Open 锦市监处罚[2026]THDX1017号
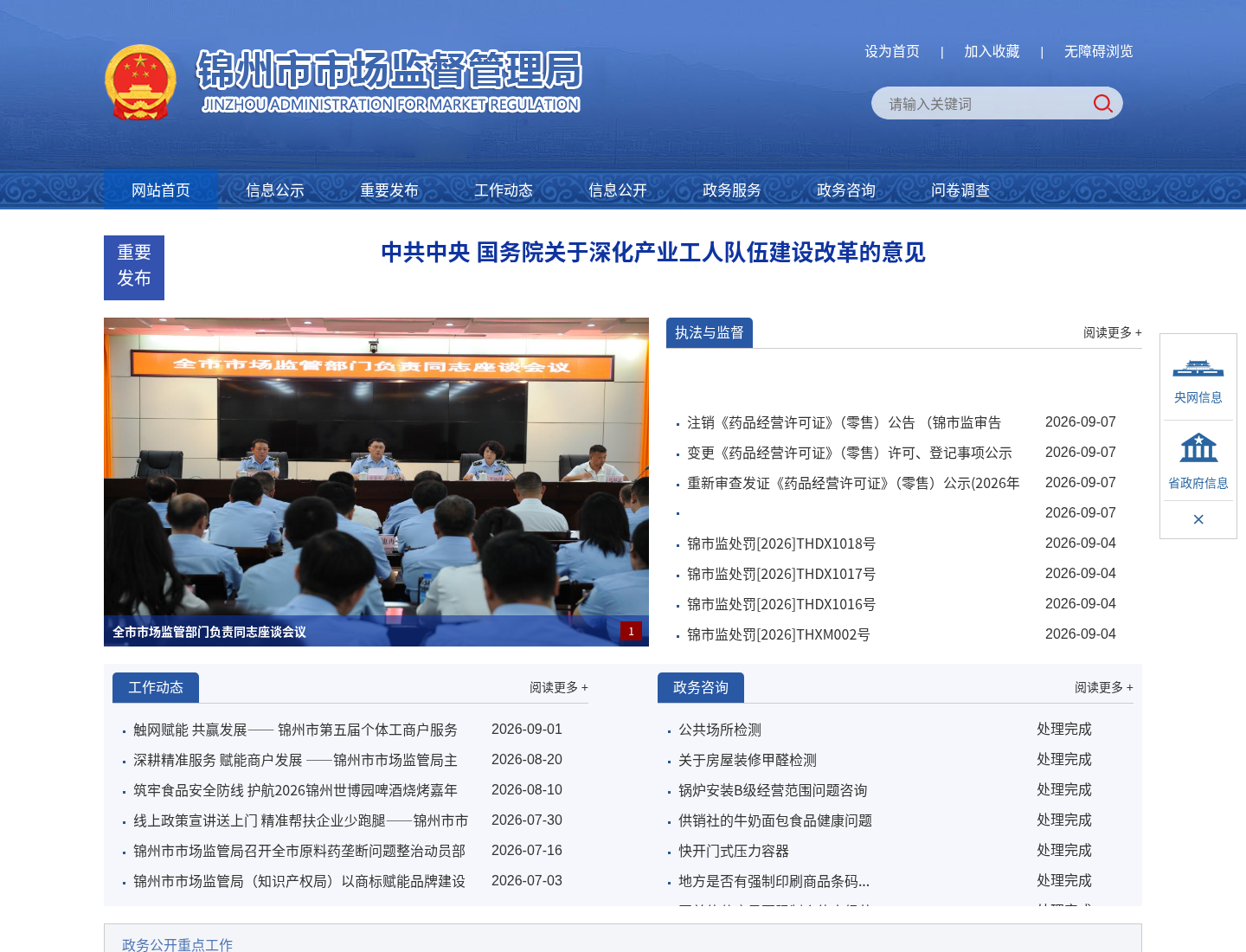 point(781,574)
